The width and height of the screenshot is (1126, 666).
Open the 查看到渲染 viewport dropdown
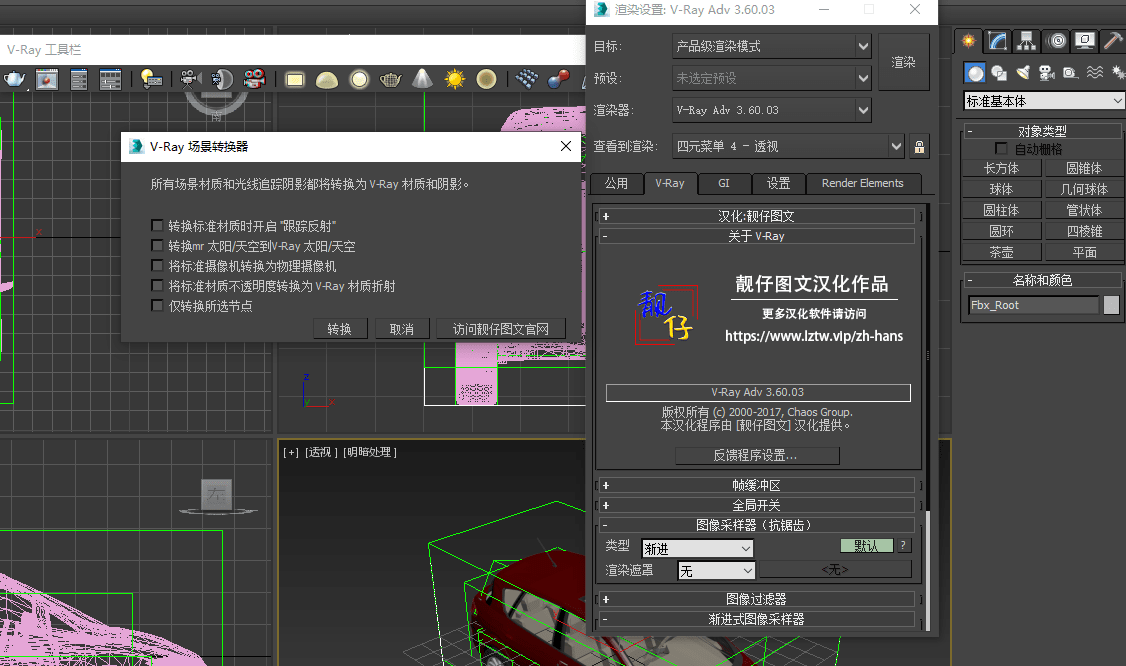point(788,147)
